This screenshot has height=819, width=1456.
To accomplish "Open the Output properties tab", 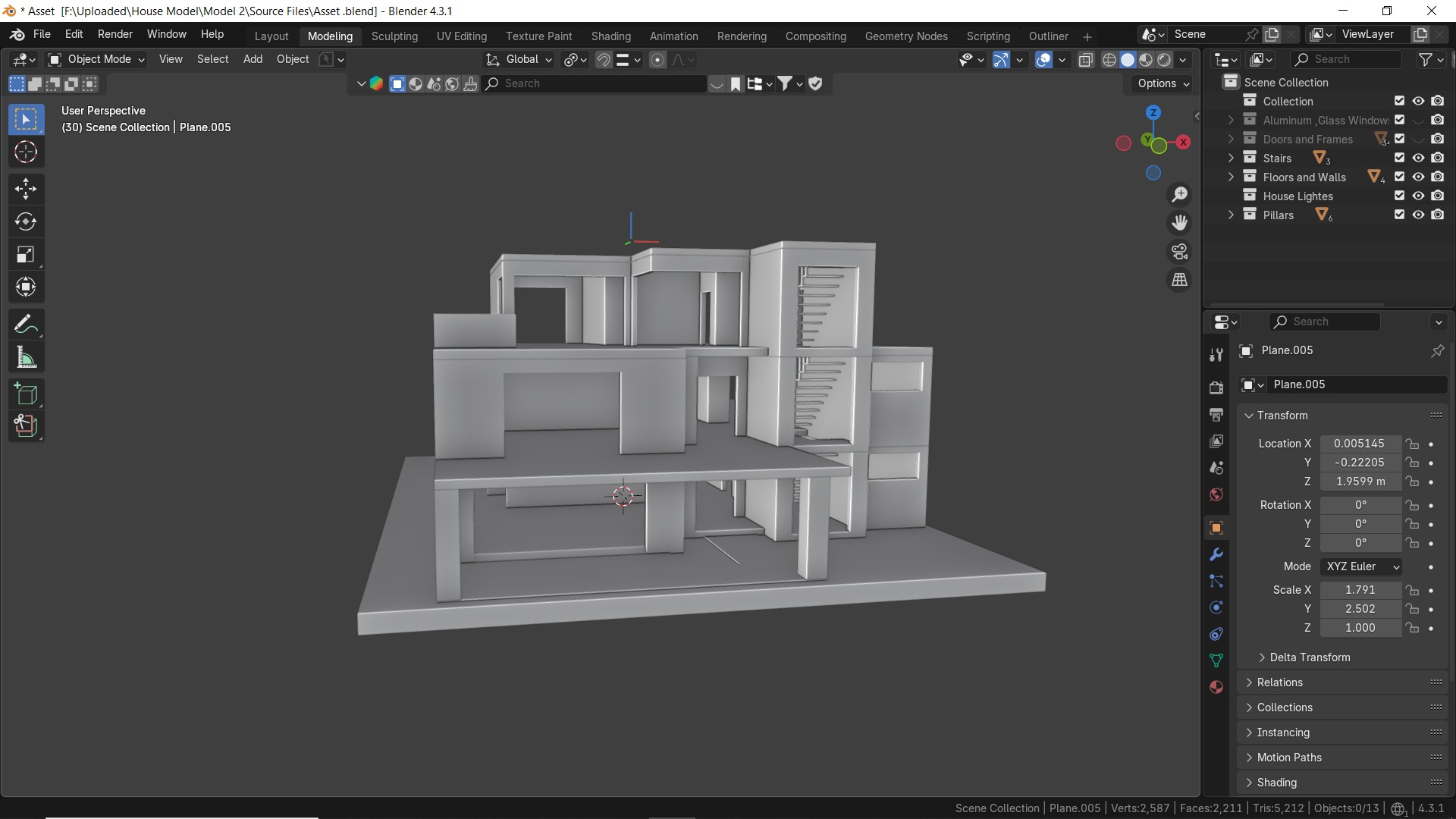I will pos(1216,415).
